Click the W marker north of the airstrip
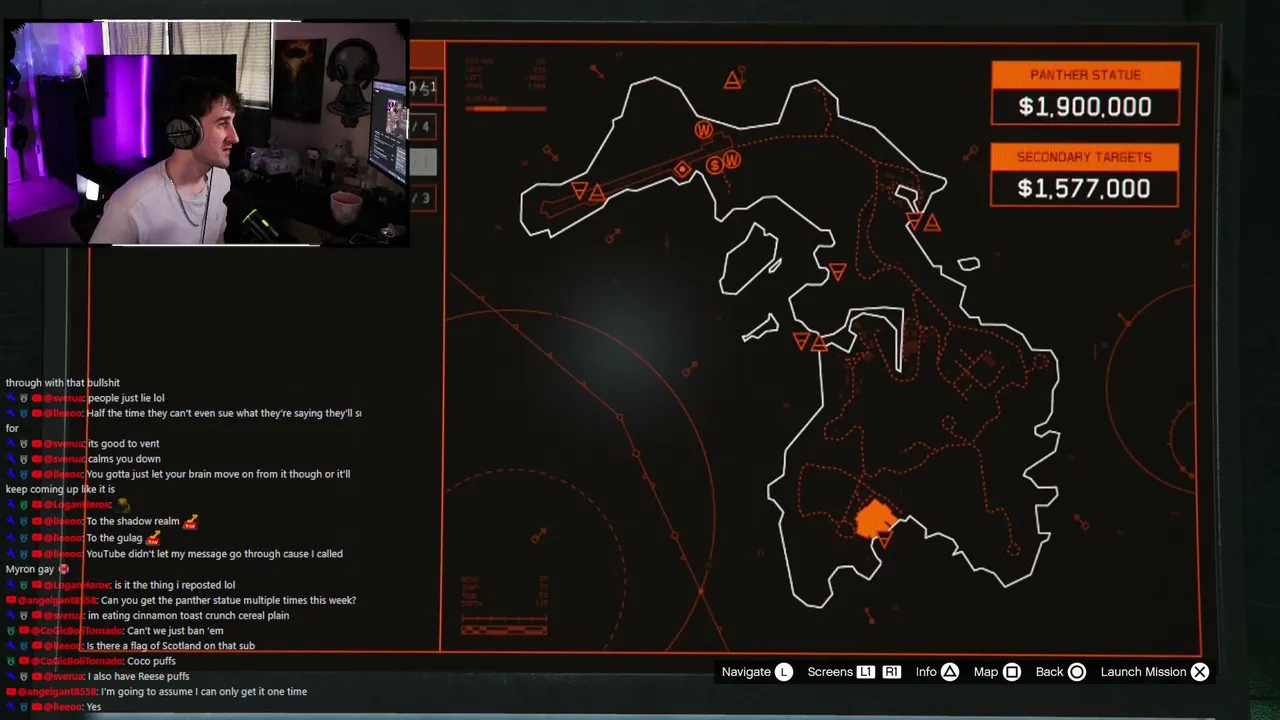The image size is (1280, 720). (703, 130)
